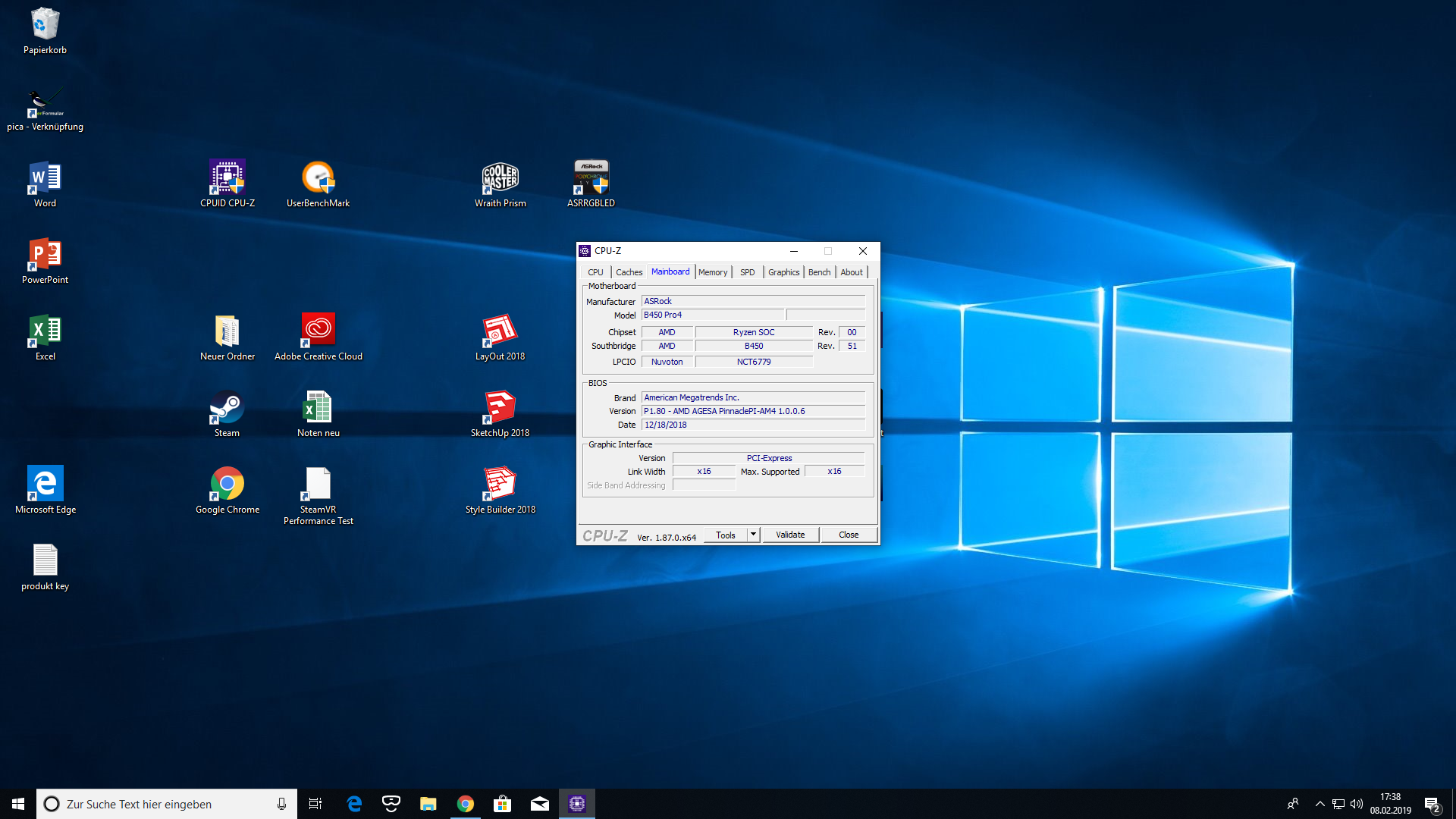
Task: Click the BIOS date 12/18/2018 field
Action: pos(753,425)
